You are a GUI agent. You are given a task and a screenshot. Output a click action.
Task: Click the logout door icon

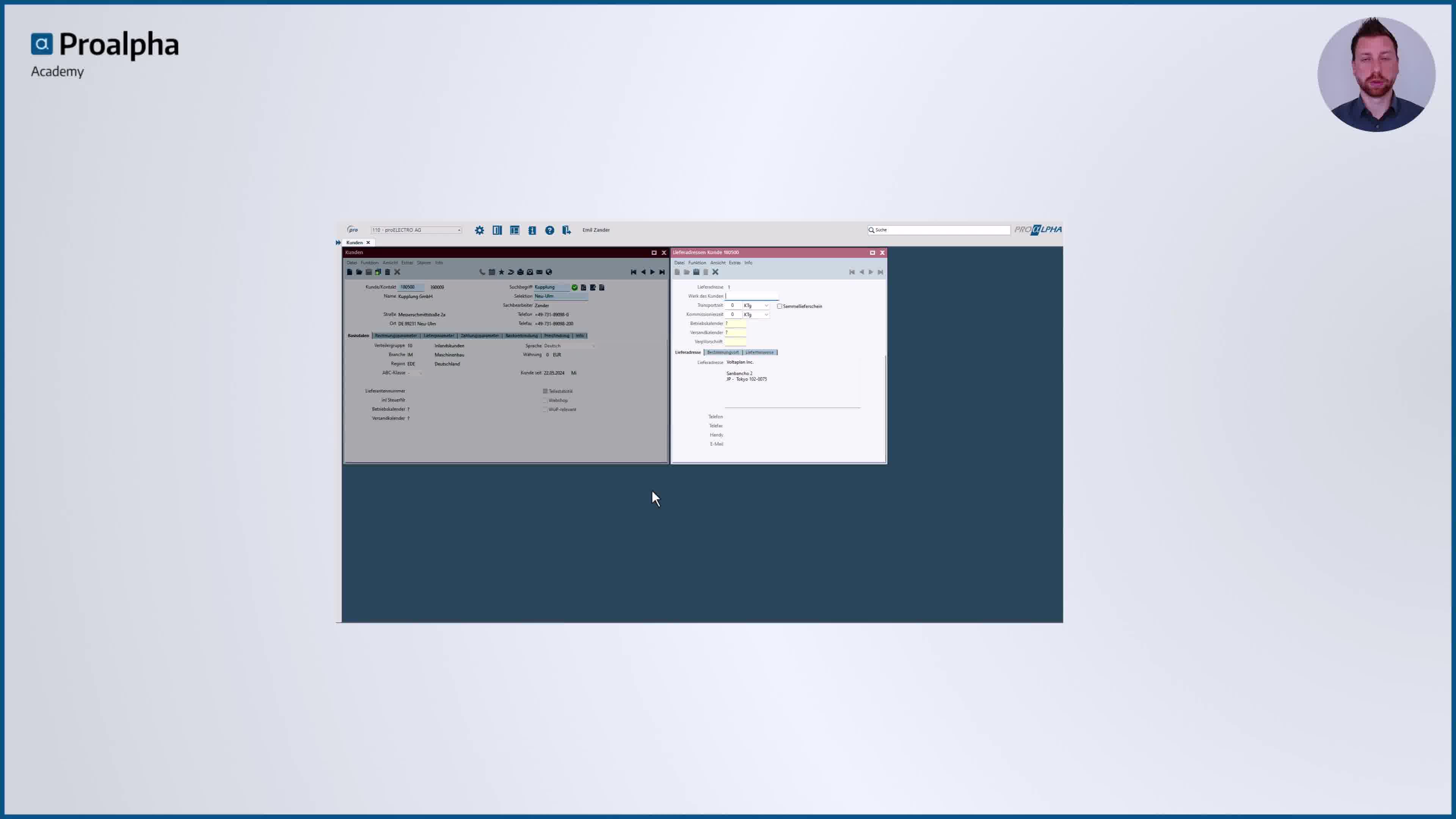566,230
